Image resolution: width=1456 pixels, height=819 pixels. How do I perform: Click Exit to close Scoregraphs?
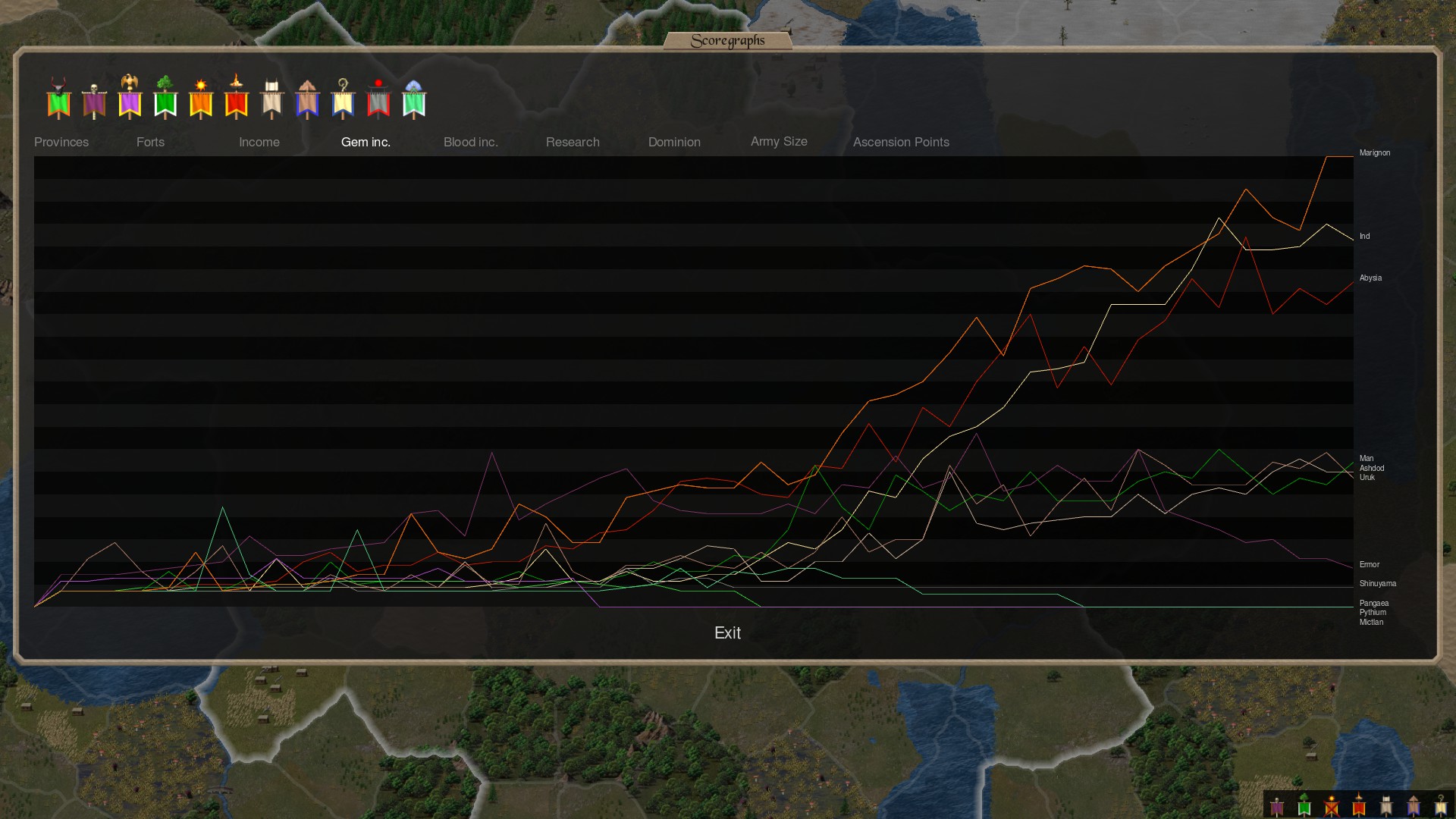pyautogui.click(x=727, y=632)
